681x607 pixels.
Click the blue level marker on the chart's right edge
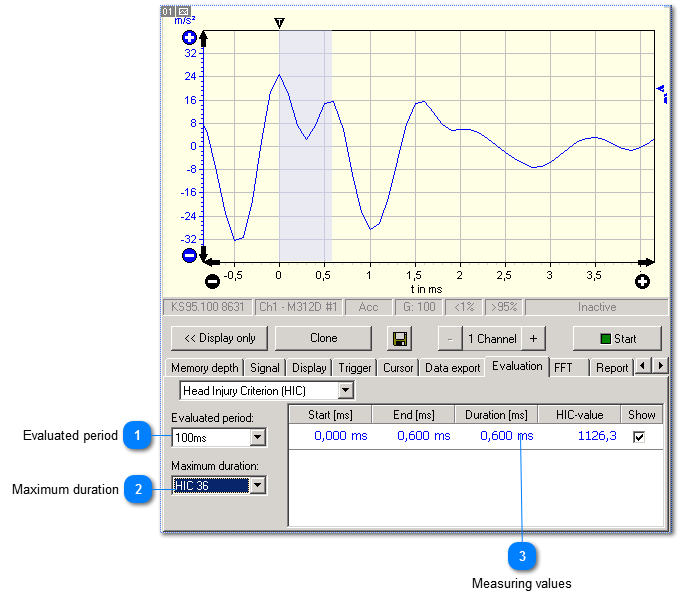pyautogui.click(x=661, y=92)
